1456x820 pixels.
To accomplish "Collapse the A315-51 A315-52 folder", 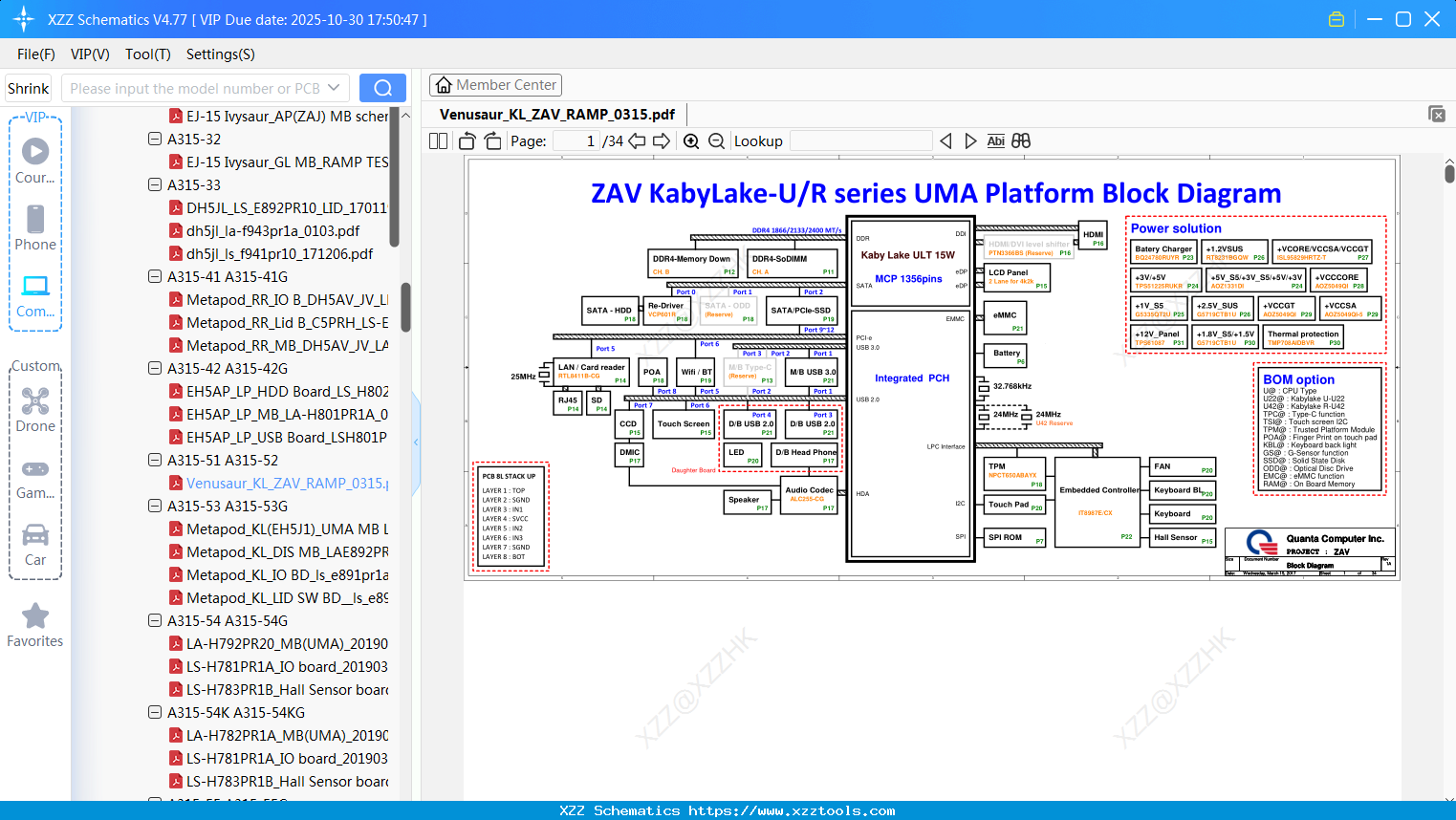I will point(155,460).
